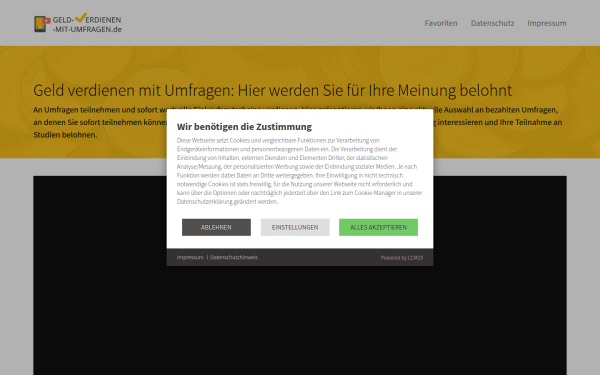This screenshot has width=600, height=375.
Task: Click the heading 'Wir benötigen die Zustimmung'
Action: (244, 126)
